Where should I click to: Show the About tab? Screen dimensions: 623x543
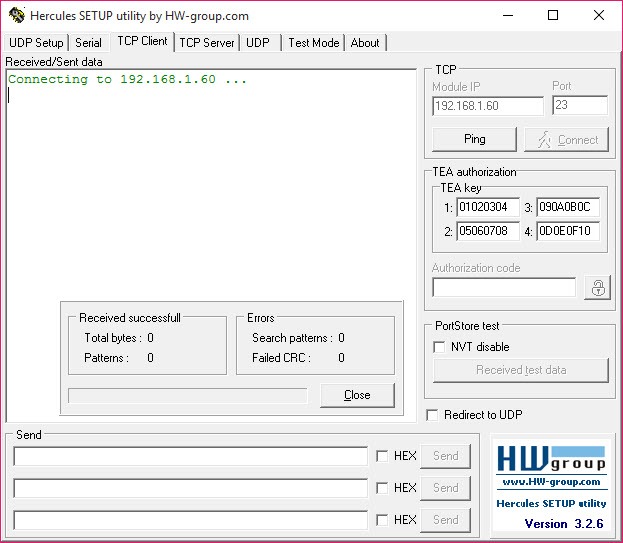365,43
